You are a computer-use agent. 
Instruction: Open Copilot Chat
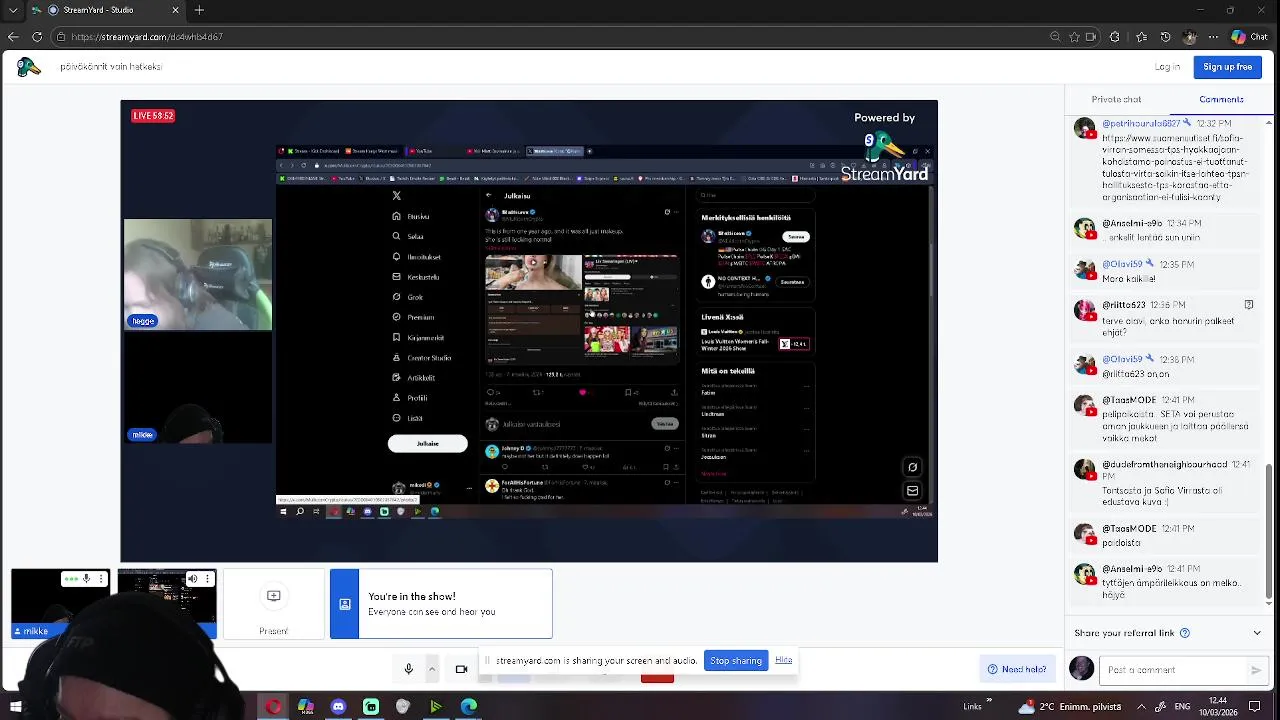click(x=1250, y=37)
